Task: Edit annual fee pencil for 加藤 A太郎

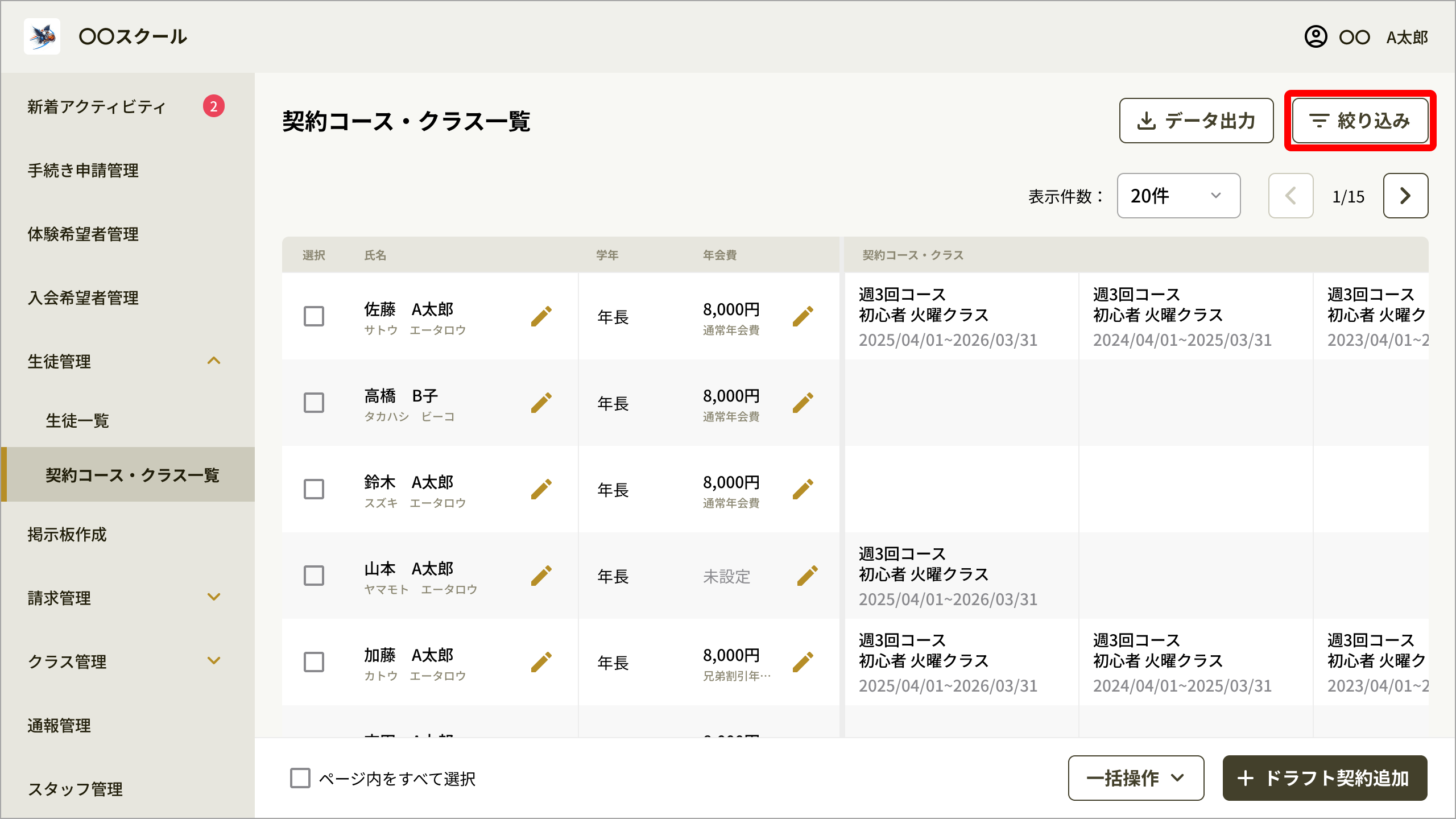Action: coord(803,662)
